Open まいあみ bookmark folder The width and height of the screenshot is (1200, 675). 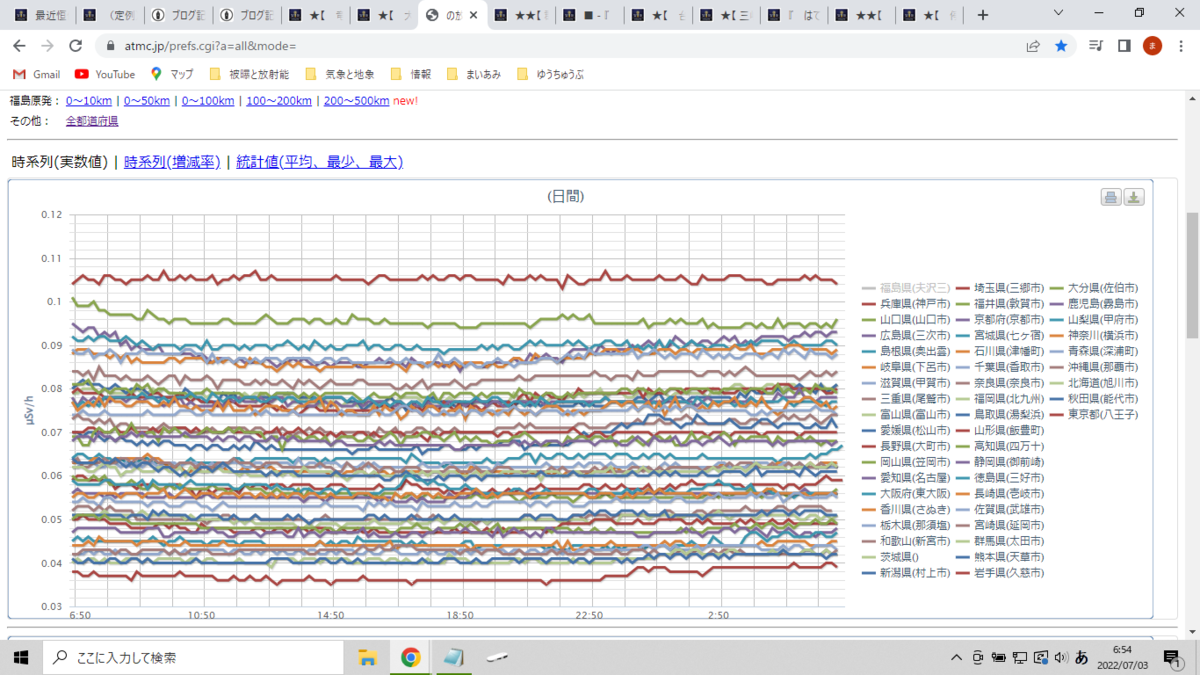pos(473,74)
